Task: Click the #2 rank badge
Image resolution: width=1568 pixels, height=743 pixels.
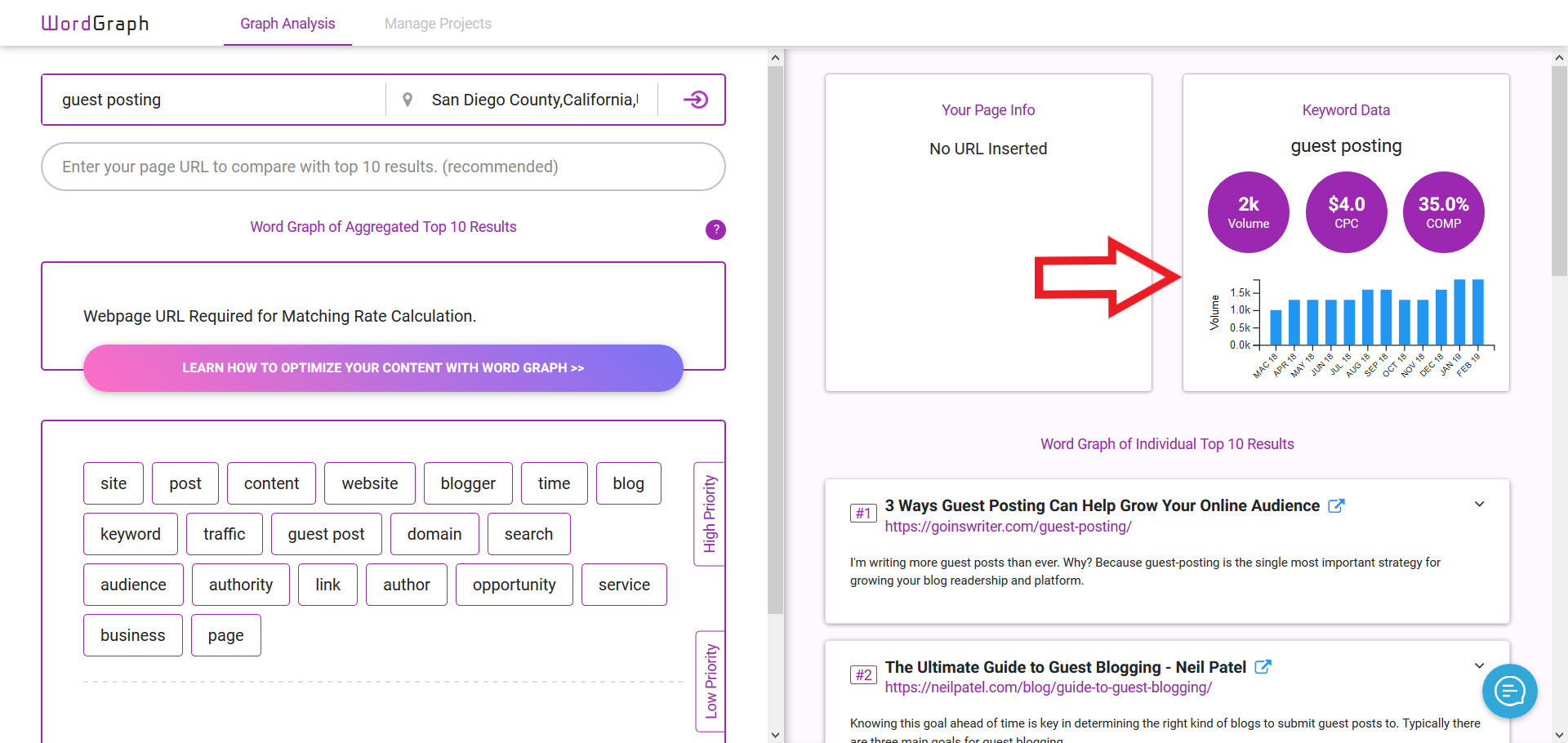Action: pos(863,675)
